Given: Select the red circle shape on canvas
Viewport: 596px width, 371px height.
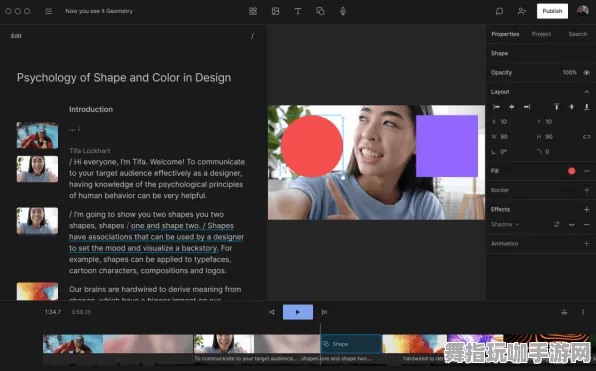Looking at the screenshot, I should tap(312, 146).
